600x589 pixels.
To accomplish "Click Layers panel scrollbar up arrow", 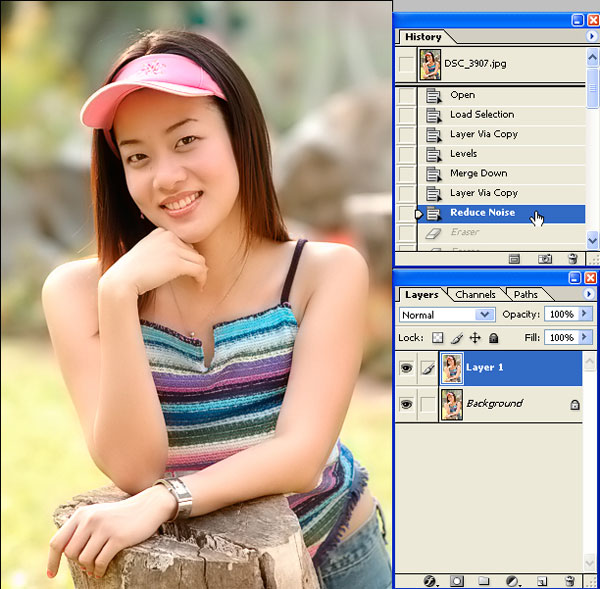I will pyautogui.click(x=589, y=362).
